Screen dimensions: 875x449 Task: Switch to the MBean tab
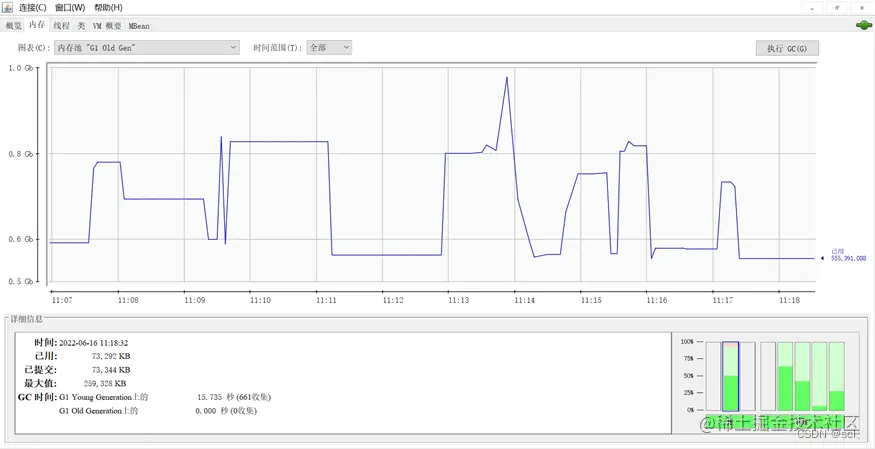click(x=139, y=26)
